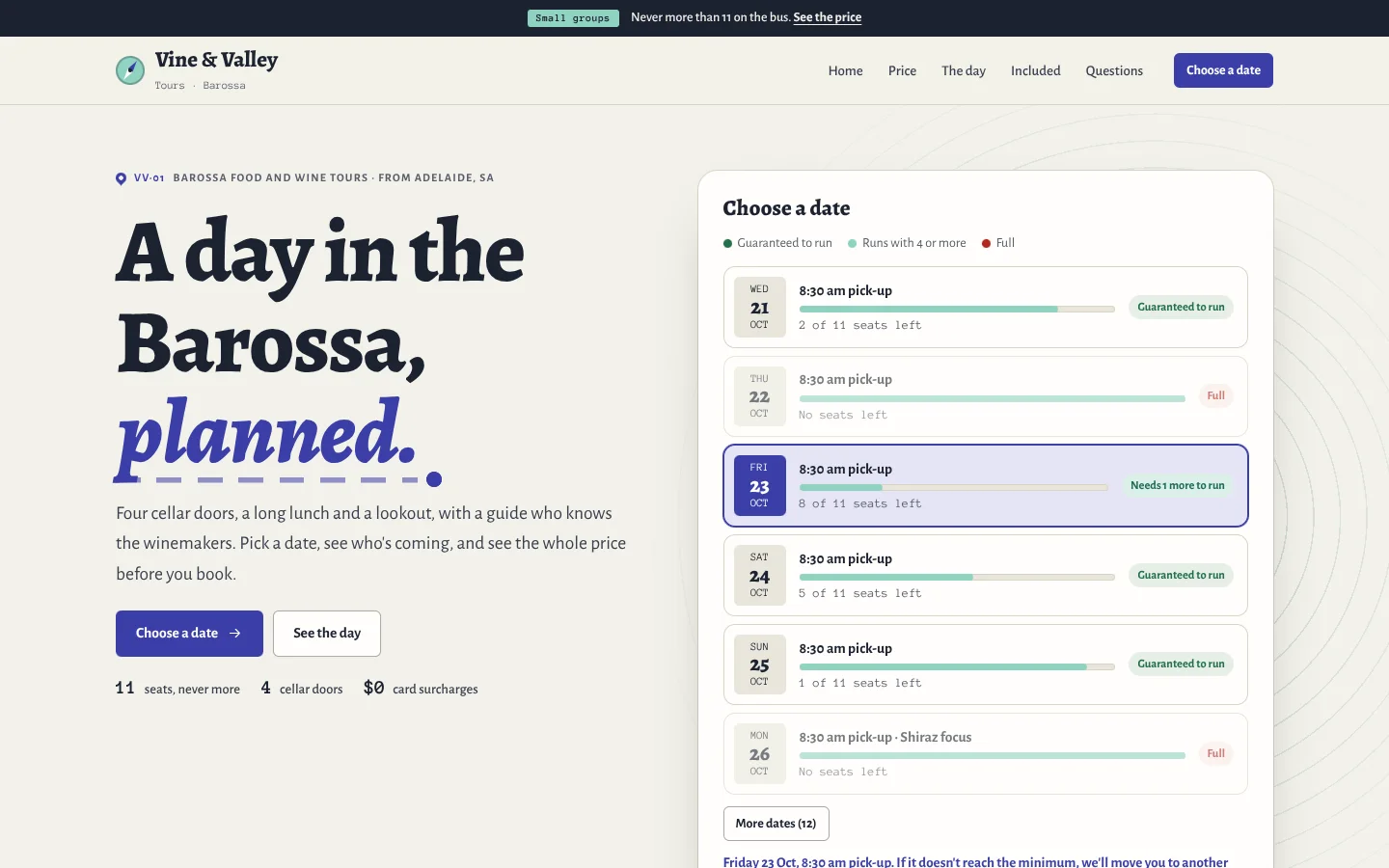The width and height of the screenshot is (1389, 868).
Task: Click the Small groups badge
Action: point(573,18)
